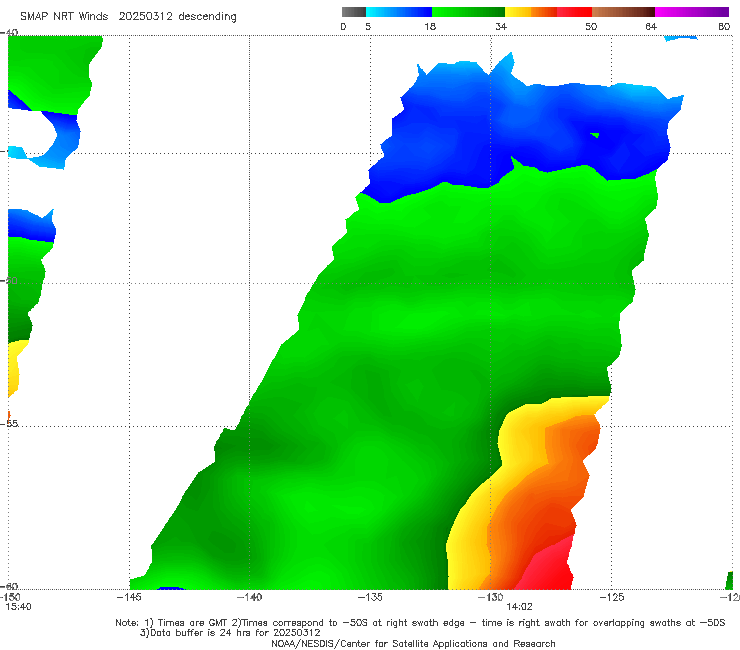
Task: Click the blue segment of the wind color bar
Action: [x=399, y=12]
